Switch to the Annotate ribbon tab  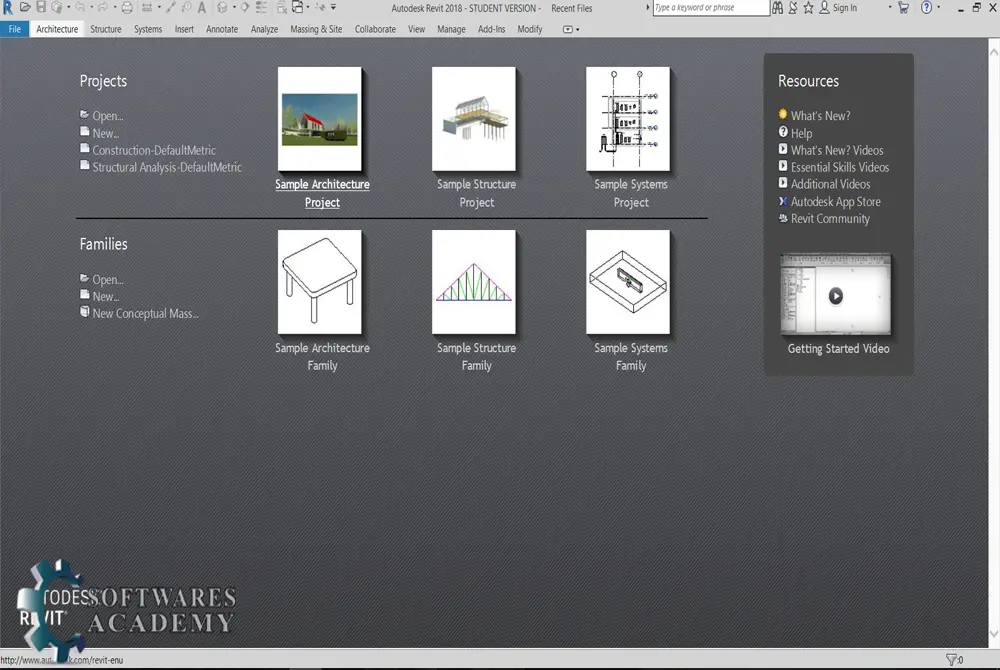tap(222, 29)
